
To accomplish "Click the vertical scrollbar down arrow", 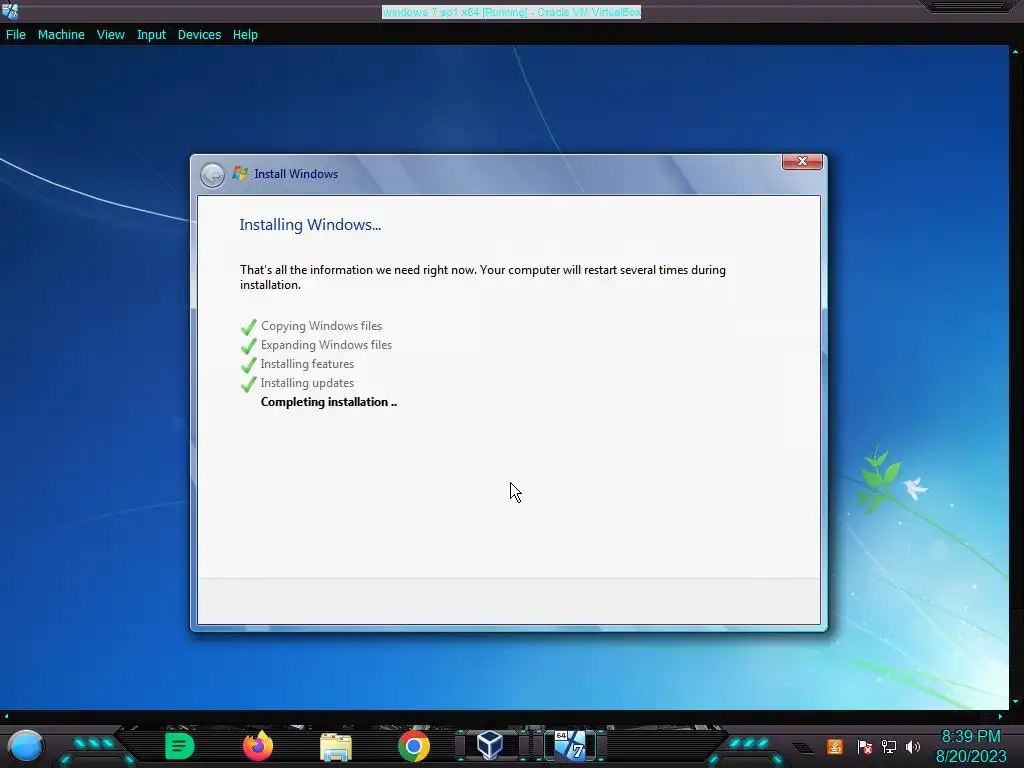I will tap(1015, 702).
